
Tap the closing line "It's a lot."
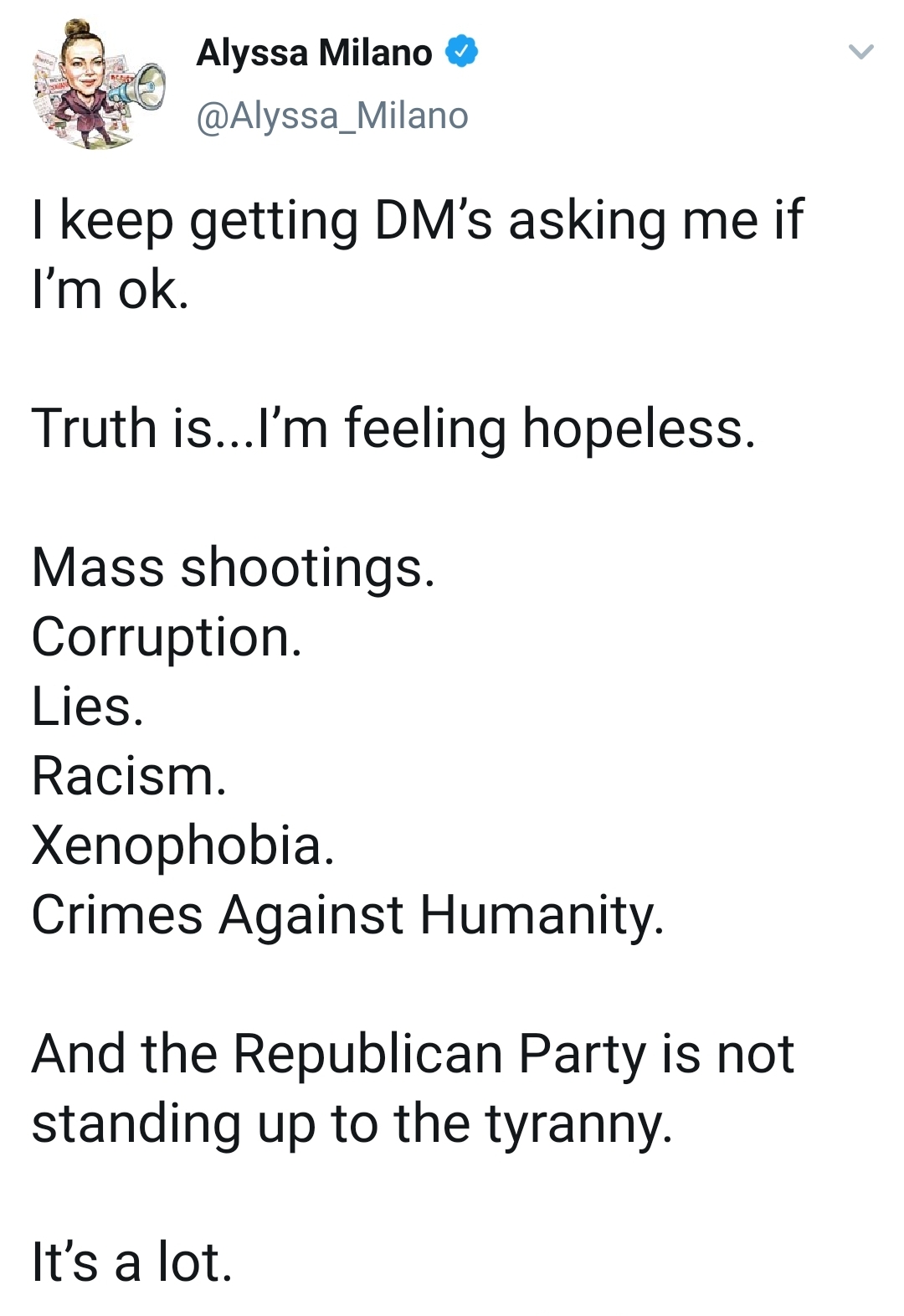click(131, 1262)
